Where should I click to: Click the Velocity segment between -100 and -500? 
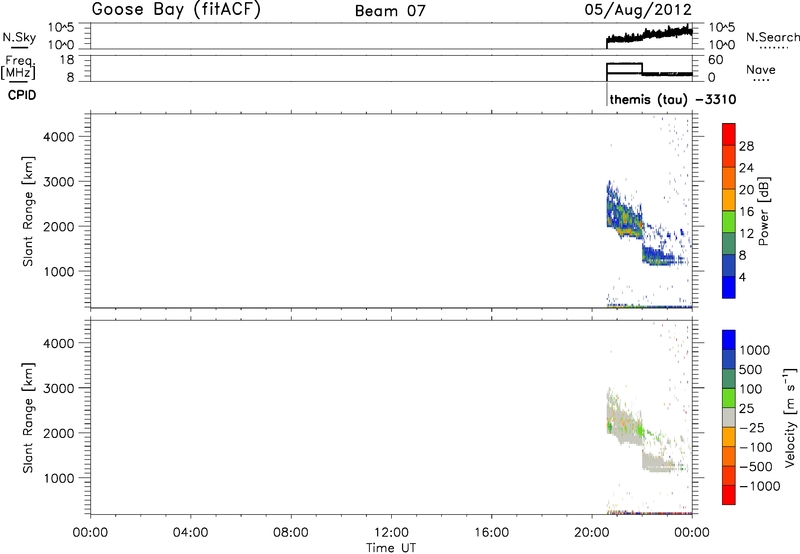(729, 457)
